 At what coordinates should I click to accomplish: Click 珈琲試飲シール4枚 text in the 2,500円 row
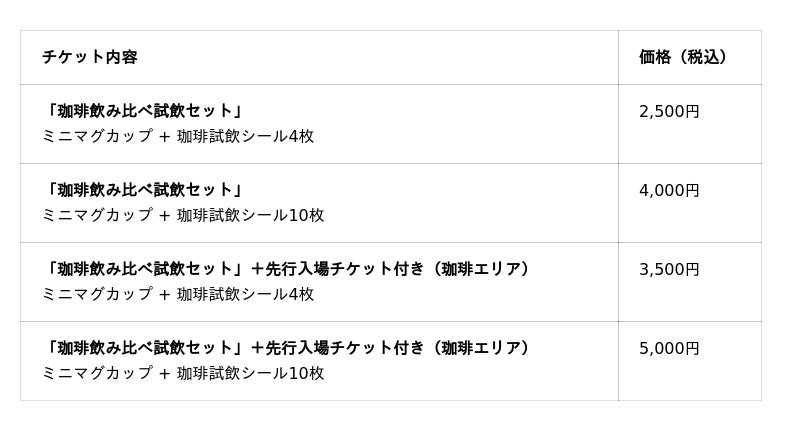coord(245,136)
